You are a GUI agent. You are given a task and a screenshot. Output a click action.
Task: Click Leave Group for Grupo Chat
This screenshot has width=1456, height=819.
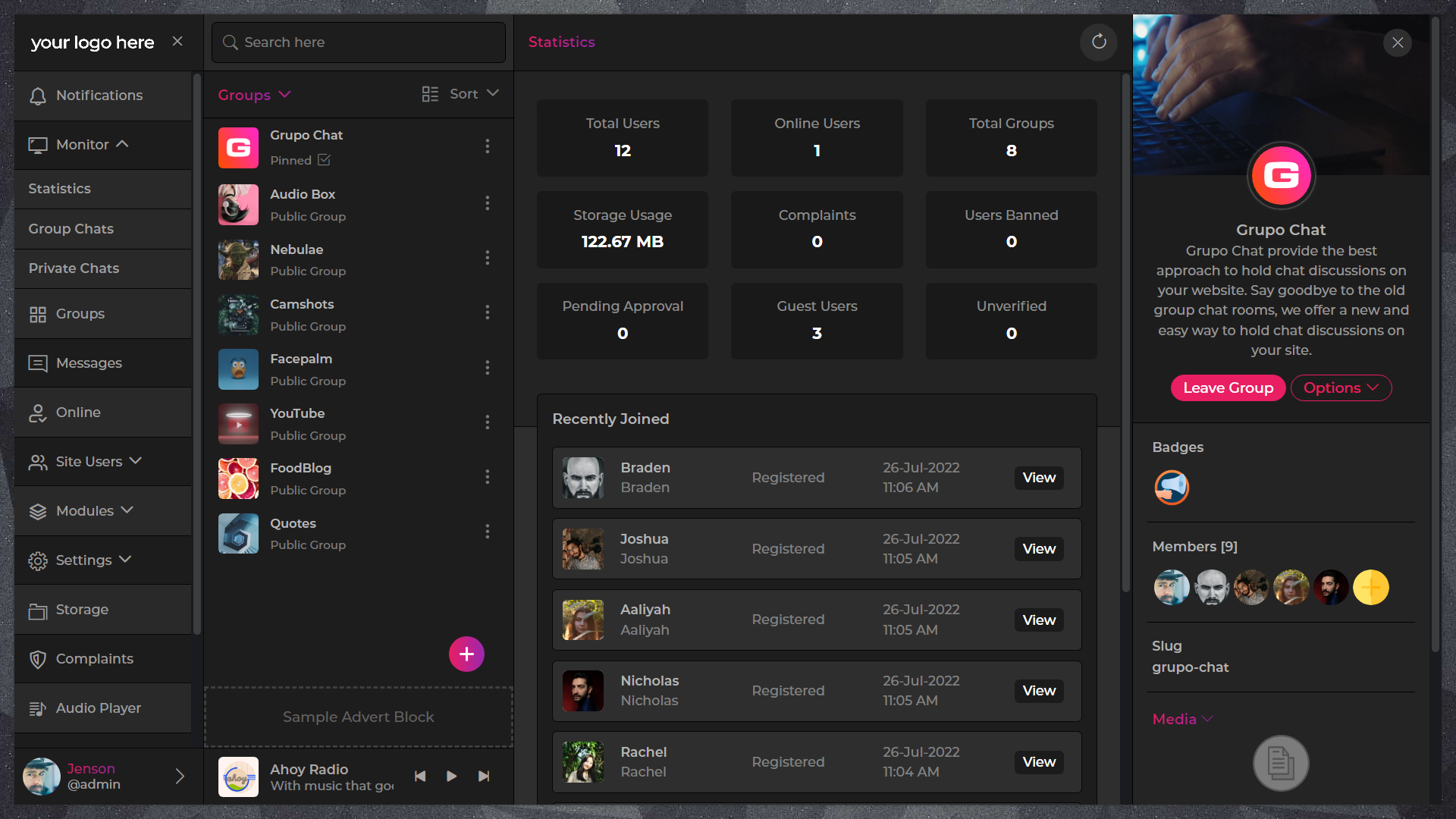pyautogui.click(x=1228, y=388)
